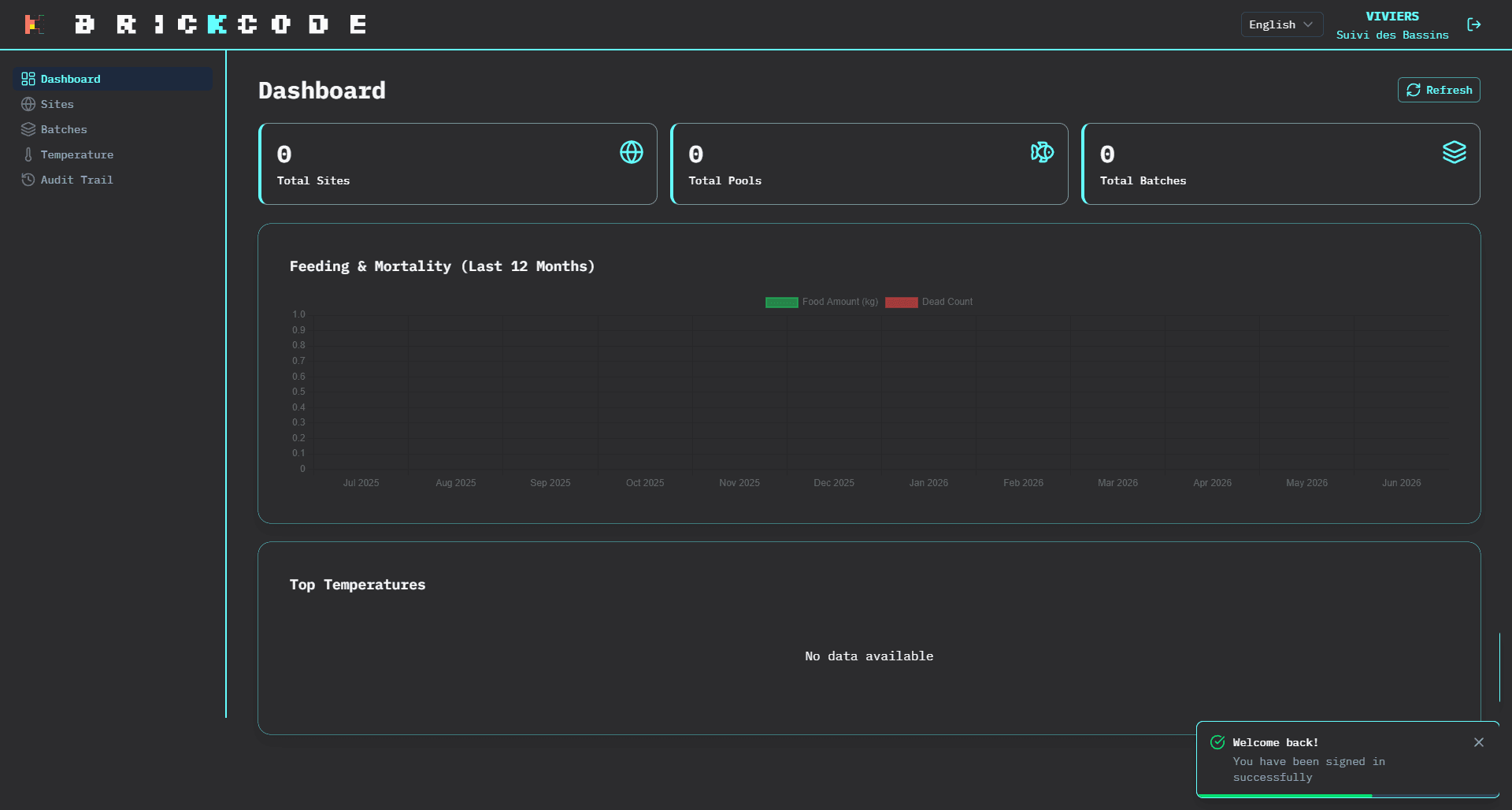Click the No data available message
This screenshot has height=810, width=1512.
(869, 656)
